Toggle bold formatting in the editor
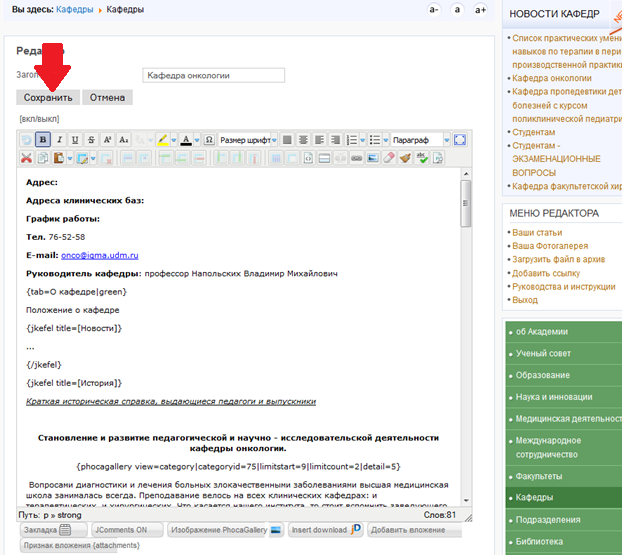The height and width of the screenshot is (555, 622). pyautogui.click(x=43, y=140)
